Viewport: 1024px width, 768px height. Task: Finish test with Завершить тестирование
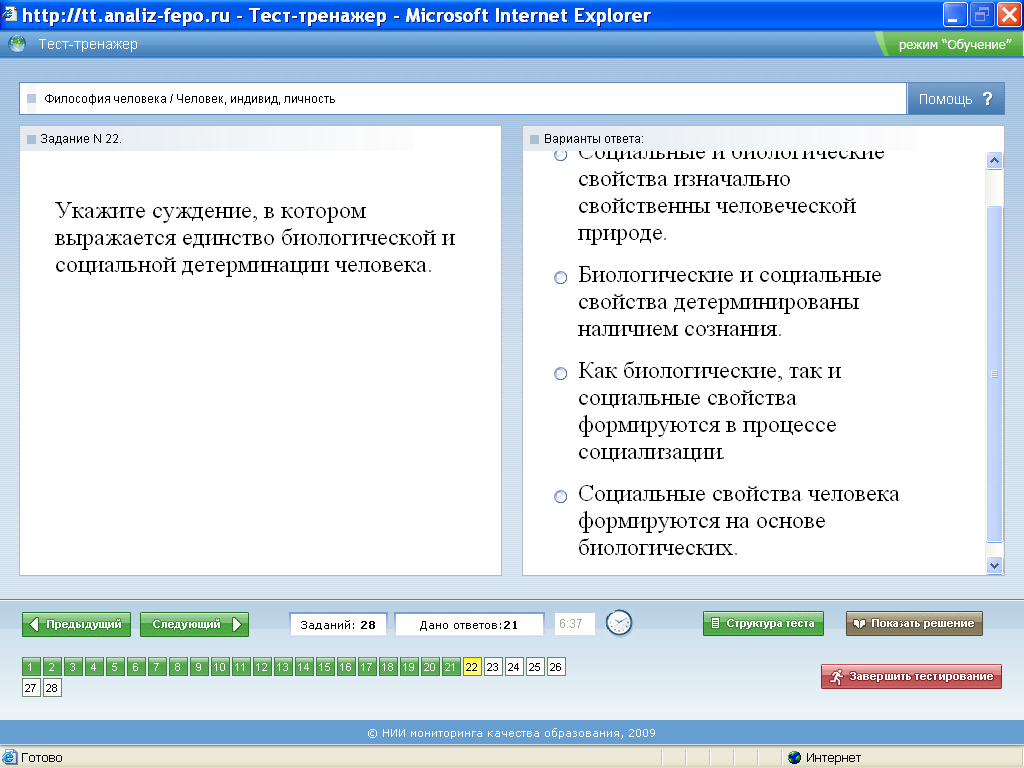(x=911, y=677)
